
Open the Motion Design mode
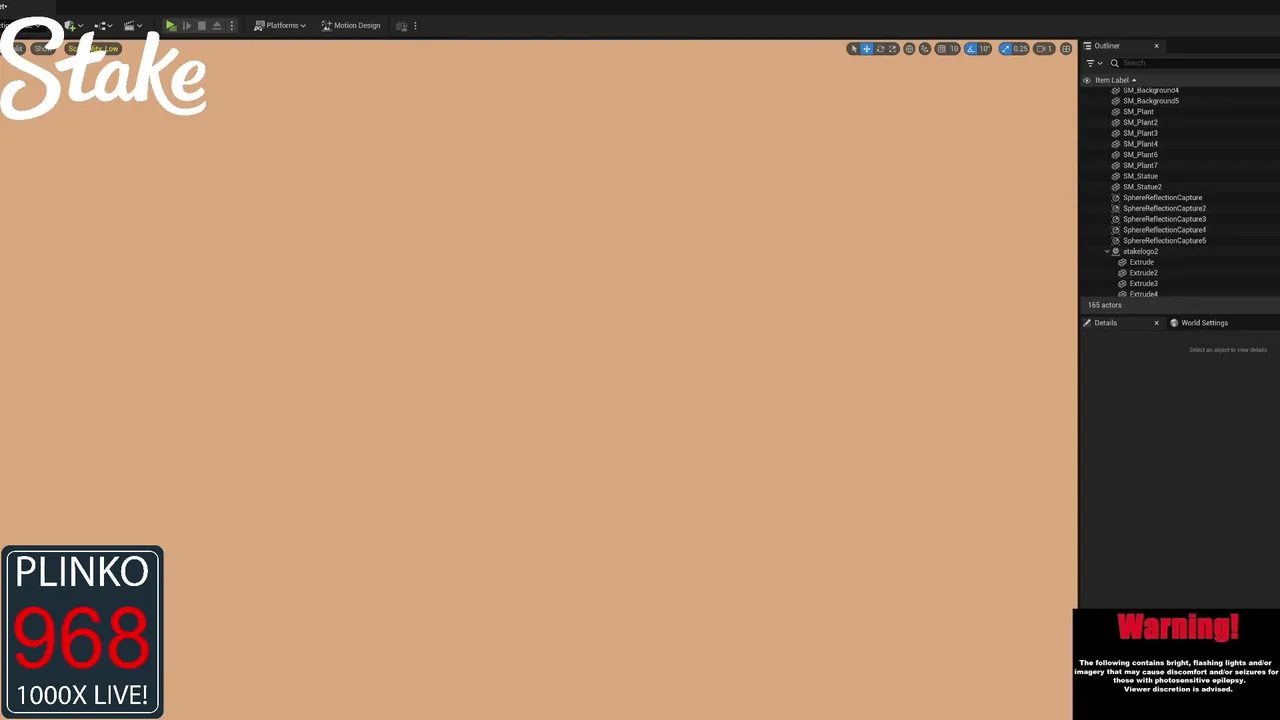[x=351, y=26]
